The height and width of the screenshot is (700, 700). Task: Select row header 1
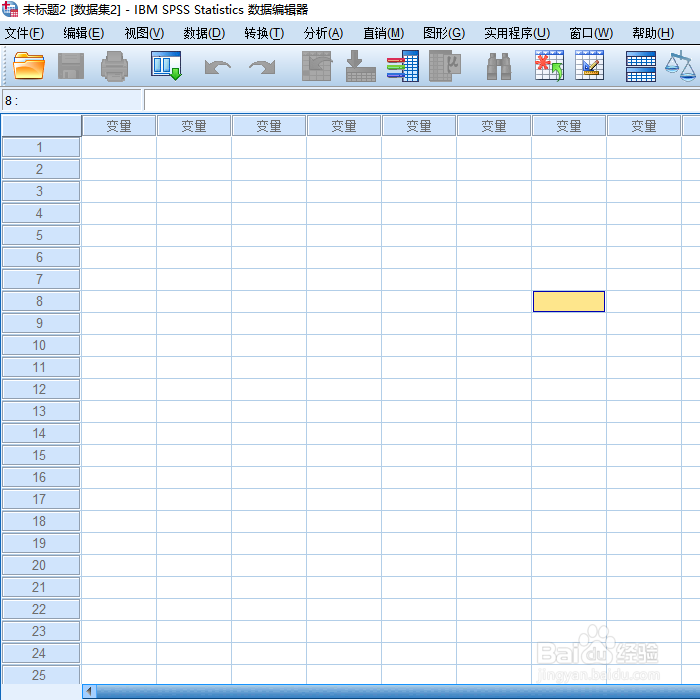point(41,147)
